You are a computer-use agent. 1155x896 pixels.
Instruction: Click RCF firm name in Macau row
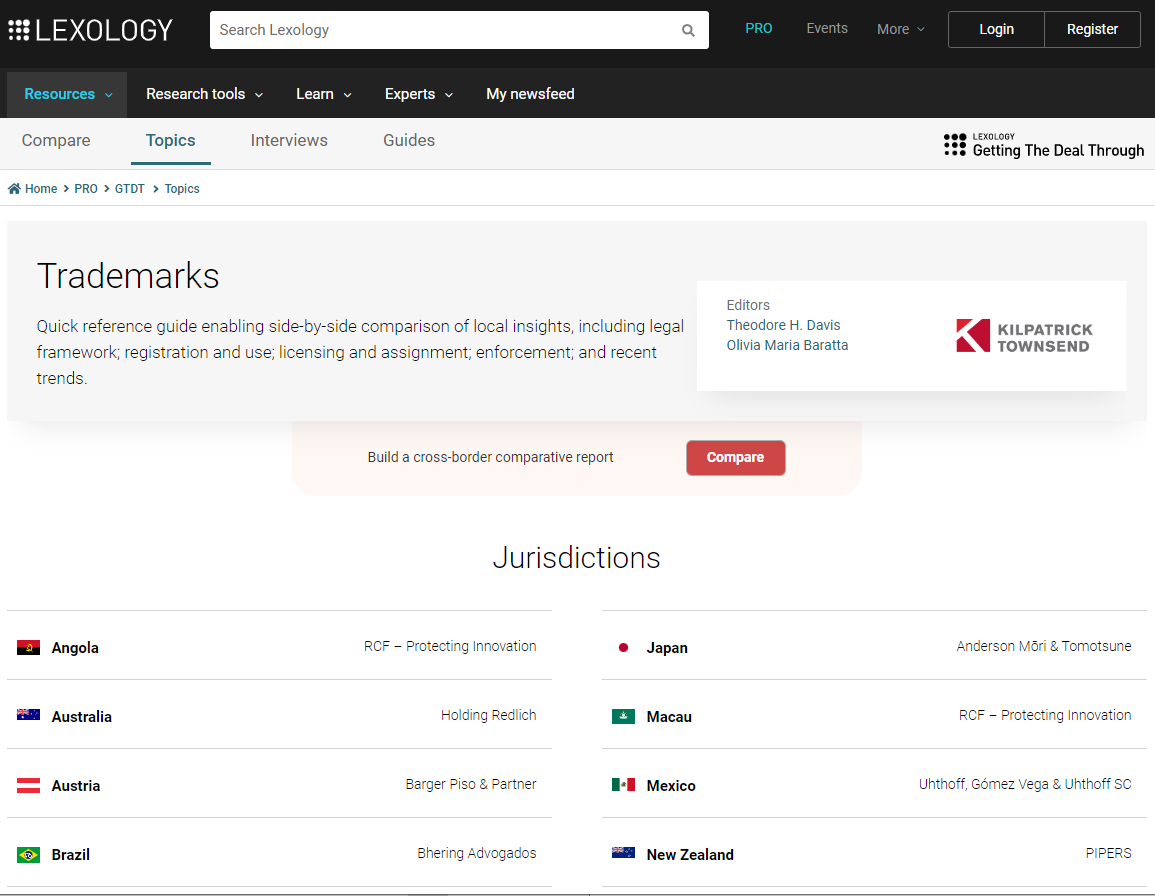pos(1045,715)
